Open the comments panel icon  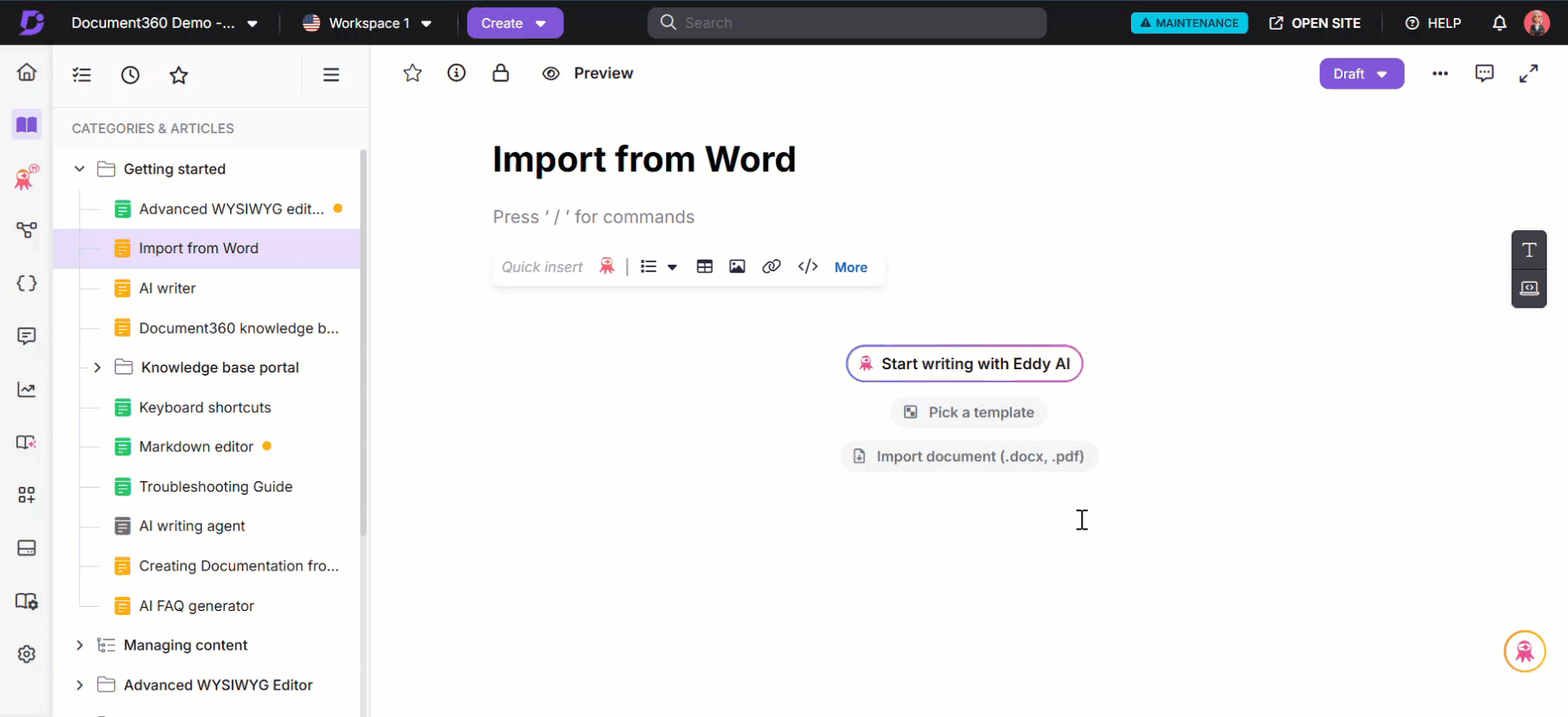pos(1484,73)
